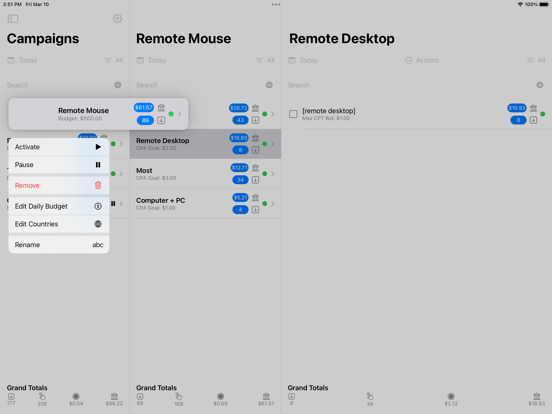Viewport: 552px width, 414px height.
Task: Click the $12.71 badge on Most row
Action: [239, 168]
